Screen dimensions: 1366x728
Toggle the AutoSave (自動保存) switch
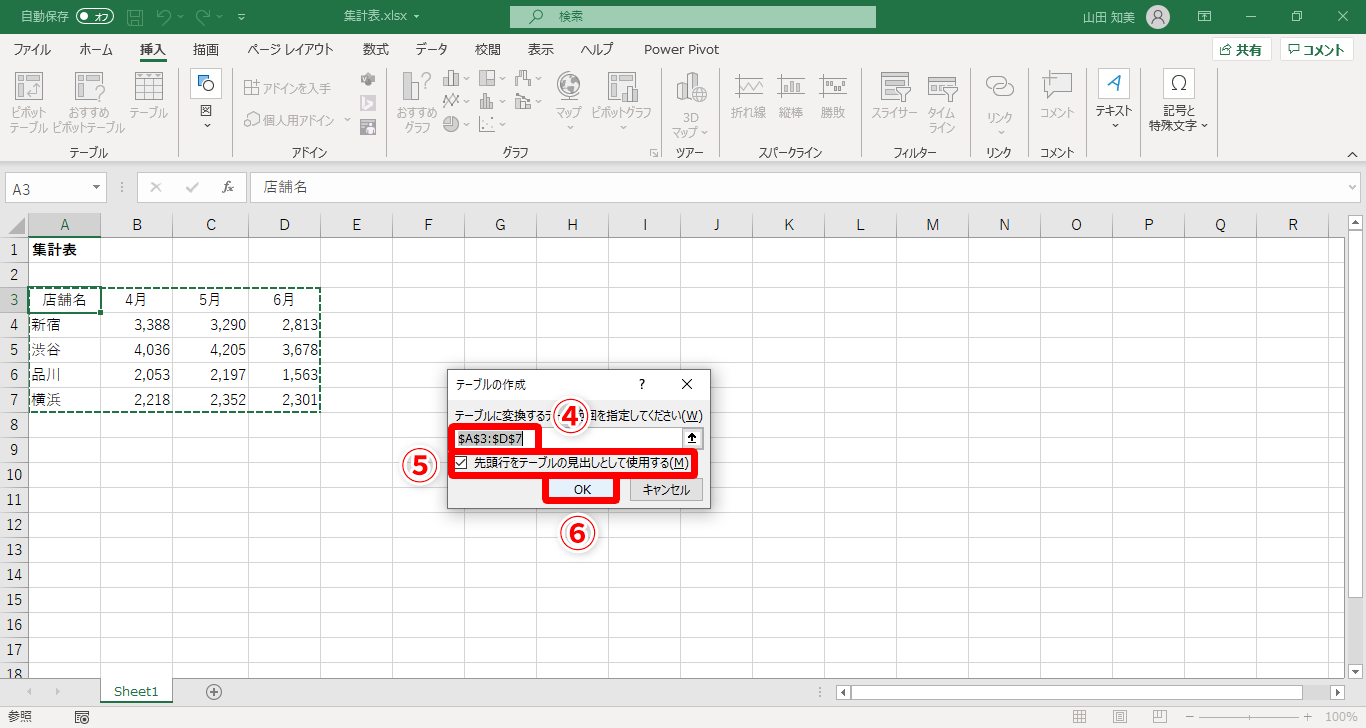(95, 17)
